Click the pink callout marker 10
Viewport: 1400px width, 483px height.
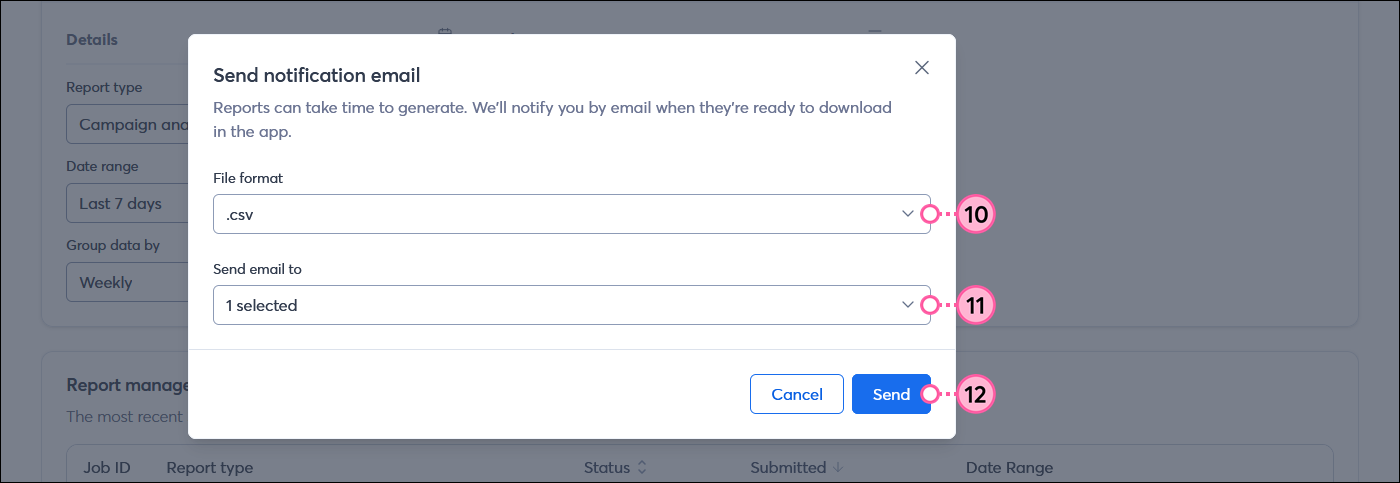(974, 214)
